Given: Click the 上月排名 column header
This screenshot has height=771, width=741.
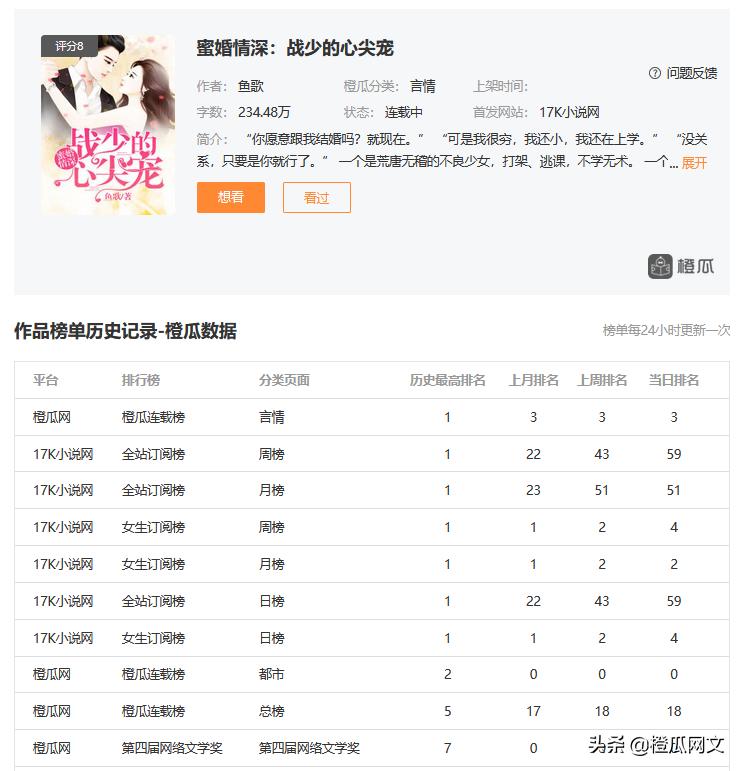Looking at the screenshot, I should point(534,380).
